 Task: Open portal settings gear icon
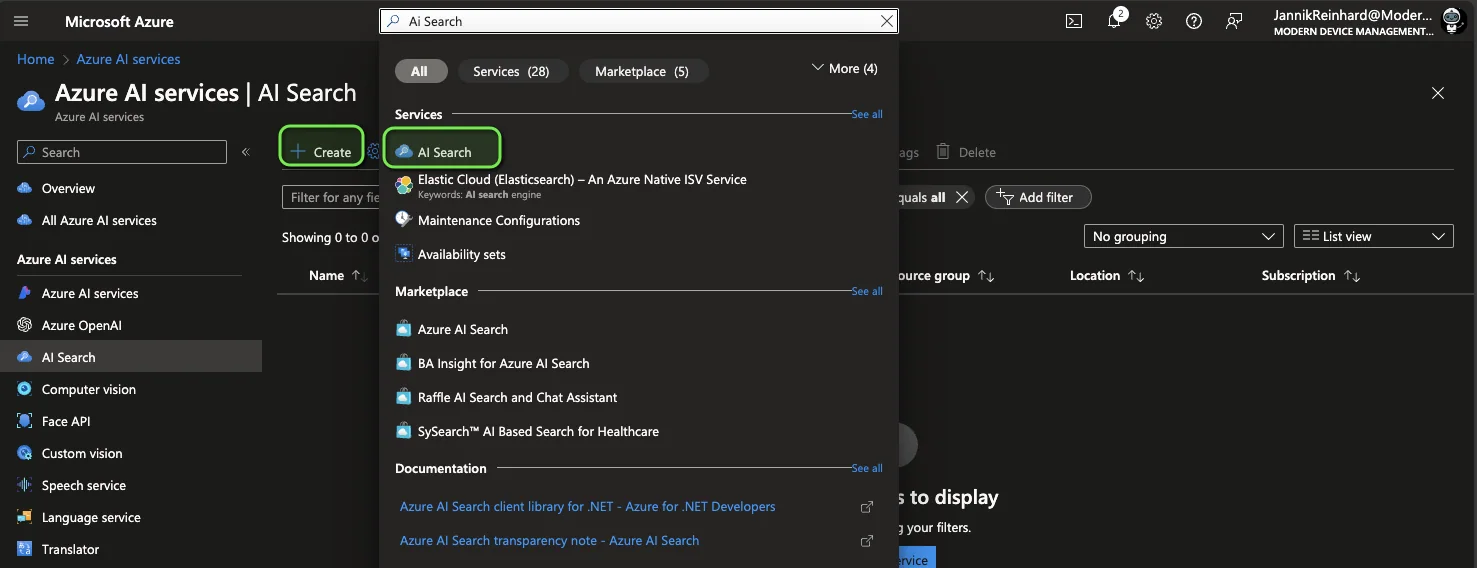coord(1154,21)
